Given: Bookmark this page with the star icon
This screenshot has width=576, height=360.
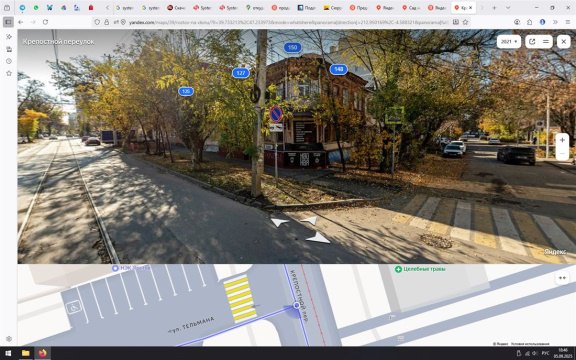Looking at the screenshot, I should (465, 22).
